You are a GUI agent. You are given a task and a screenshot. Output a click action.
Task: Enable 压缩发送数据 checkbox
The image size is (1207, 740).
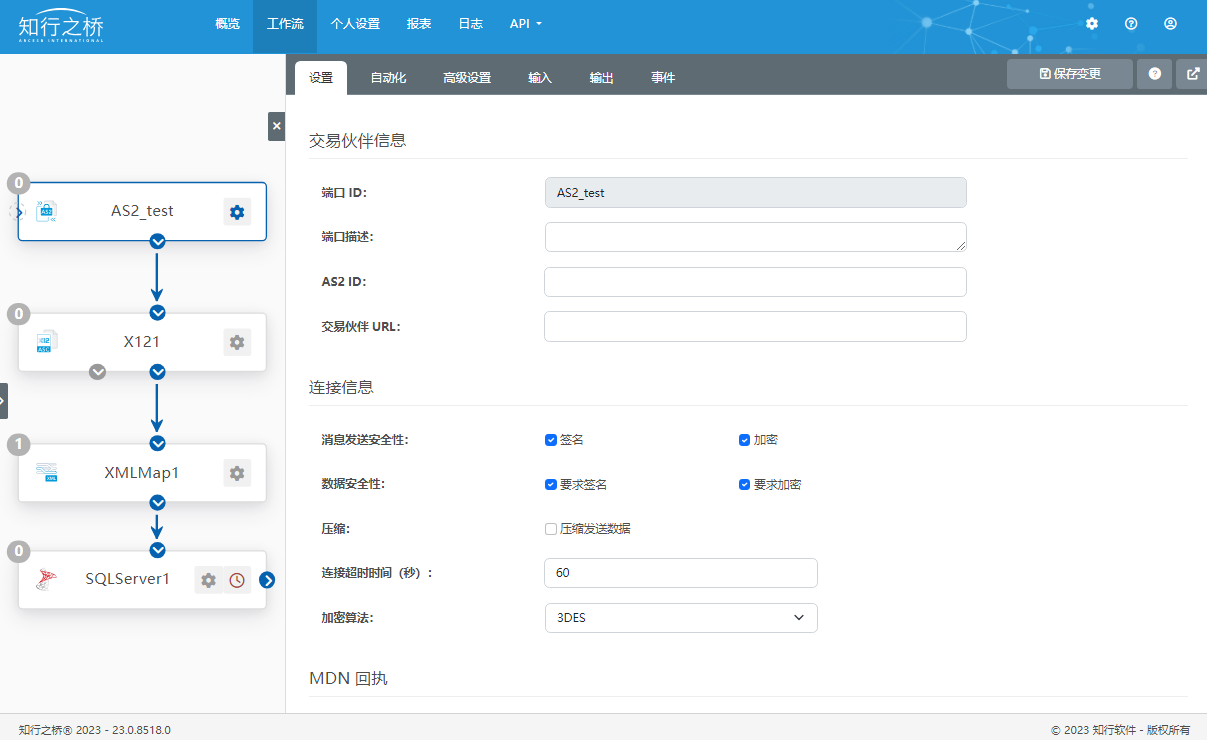tap(551, 529)
